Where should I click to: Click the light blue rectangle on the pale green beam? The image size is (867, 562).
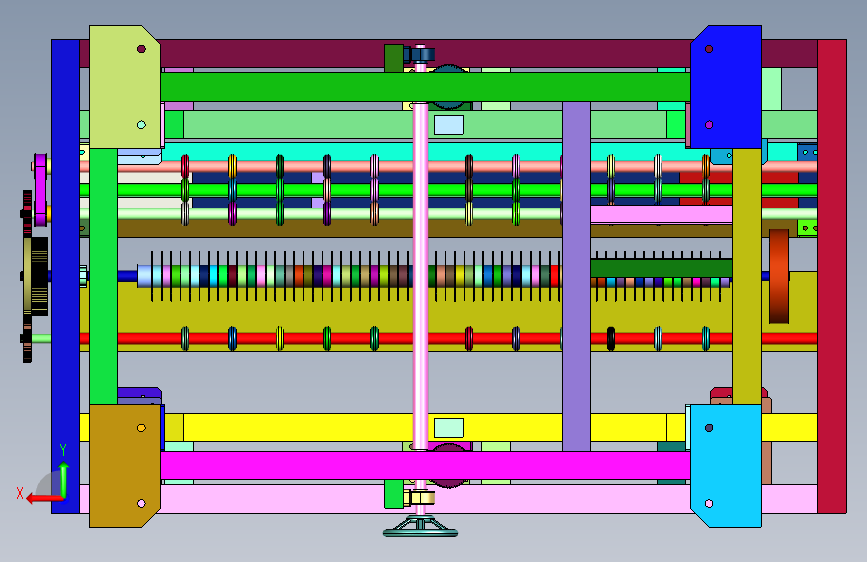448,125
